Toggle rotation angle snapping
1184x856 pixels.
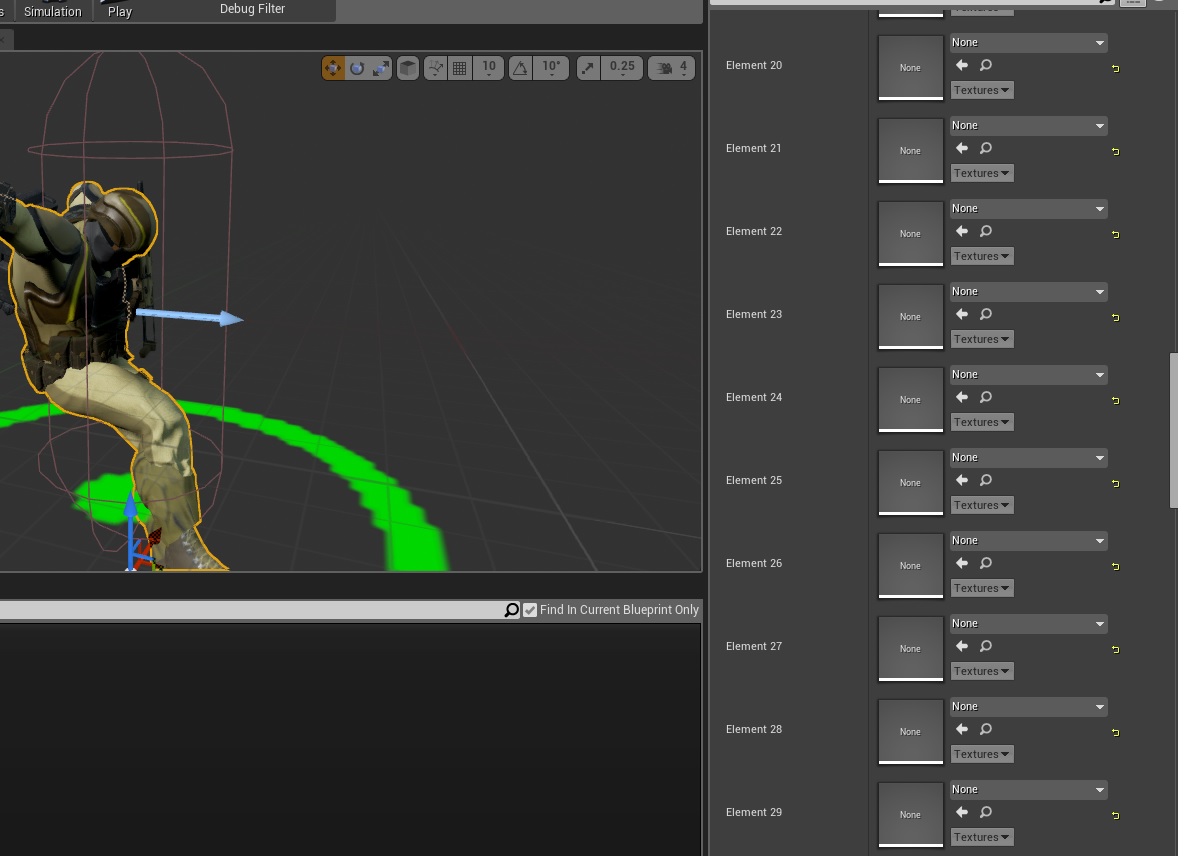(x=520, y=68)
